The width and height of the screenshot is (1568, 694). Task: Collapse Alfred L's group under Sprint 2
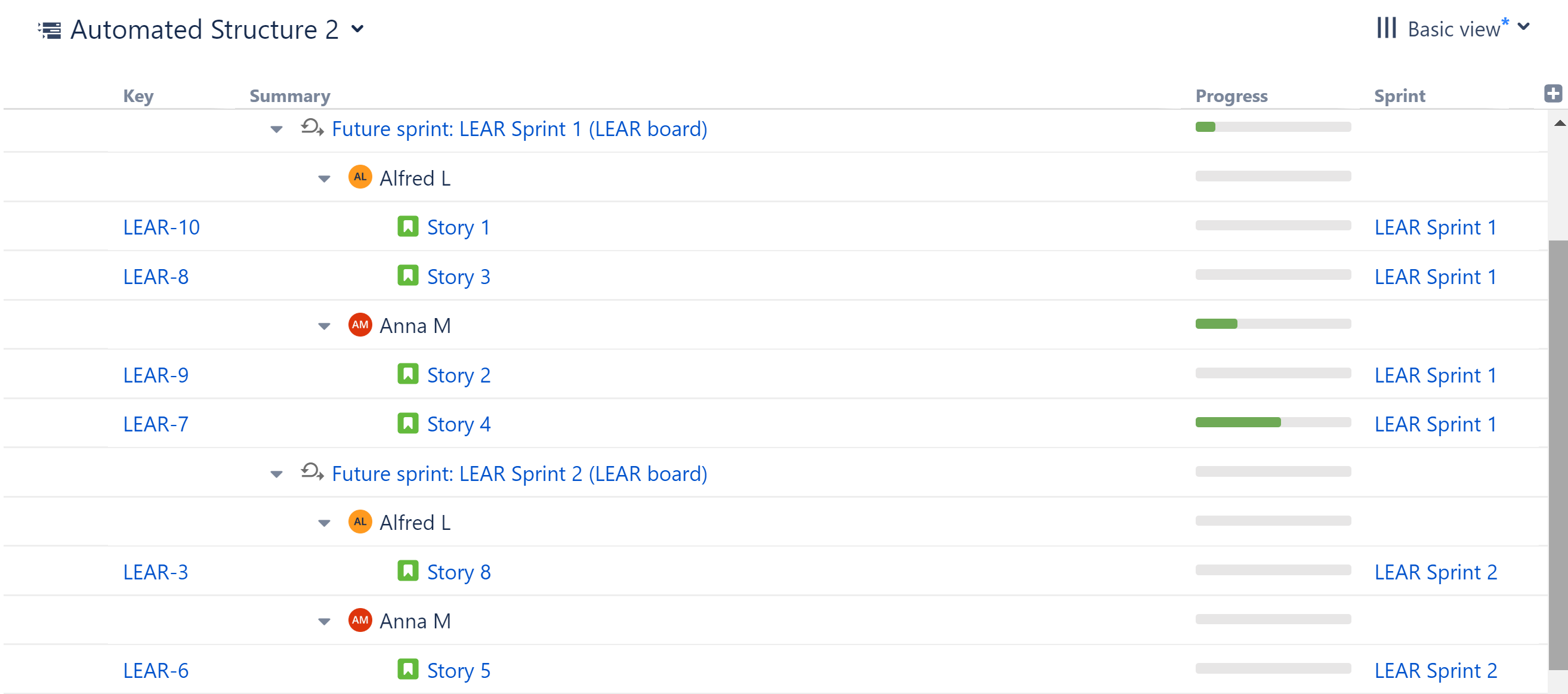pos(323,522)
